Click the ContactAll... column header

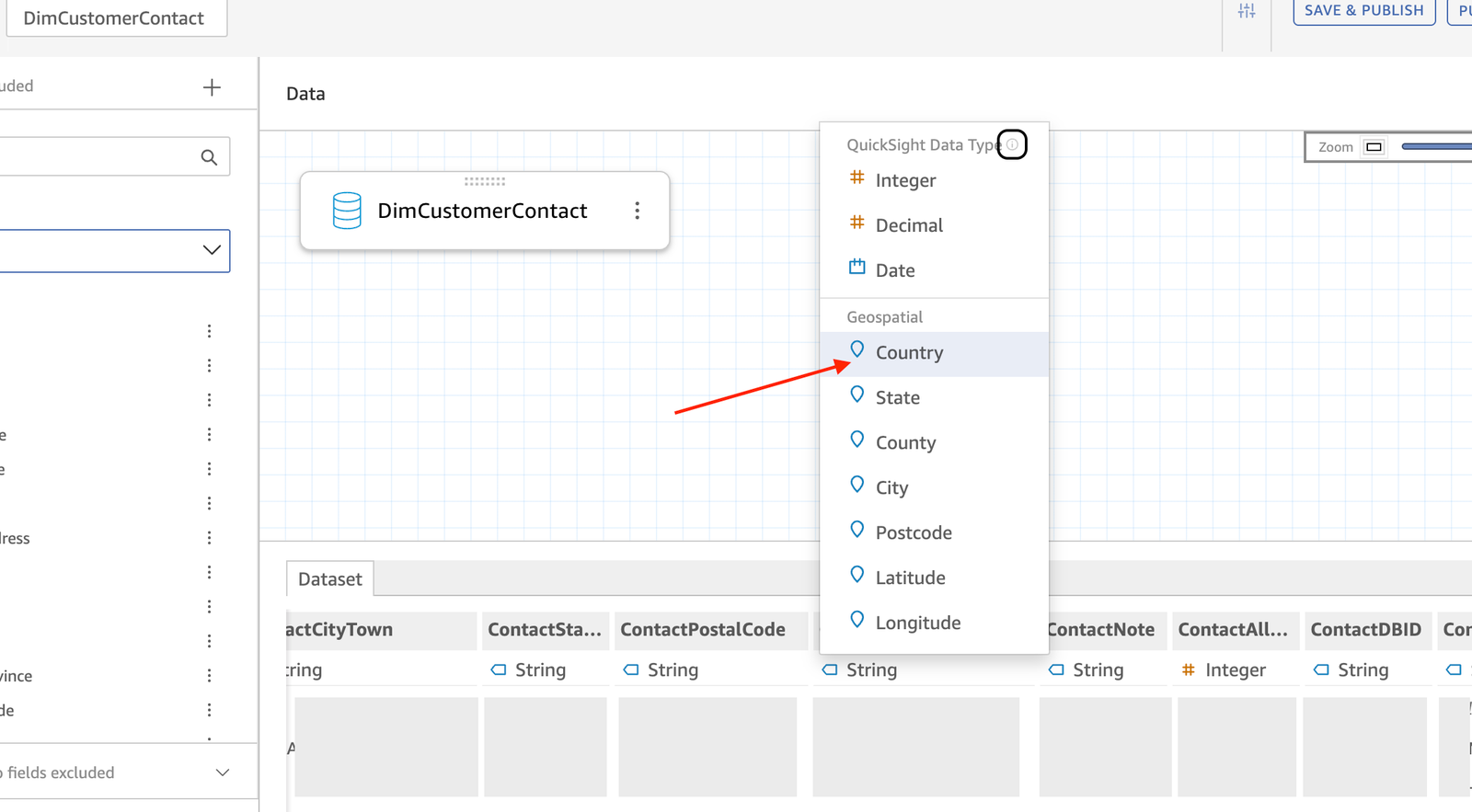(1236, 630)
